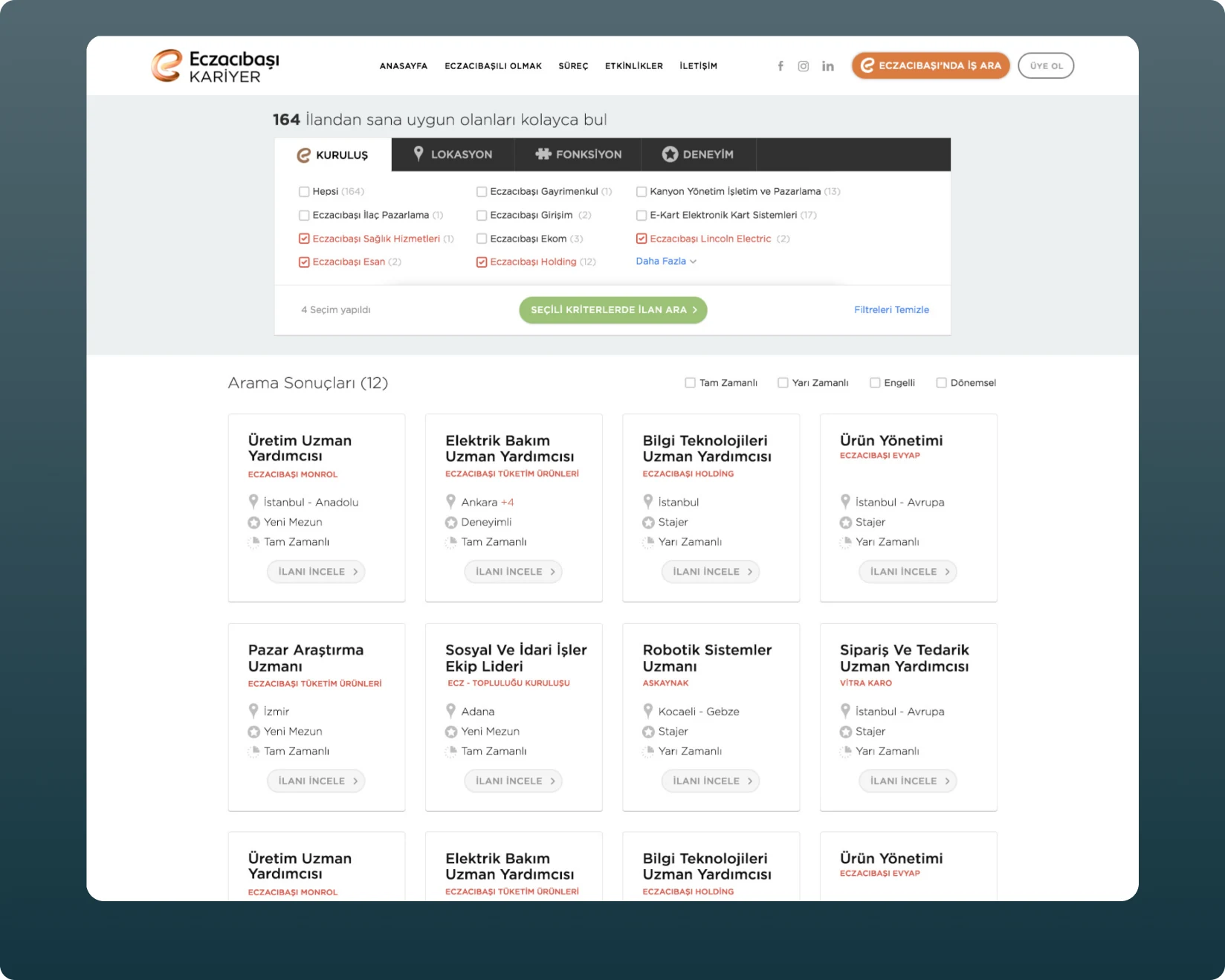Click Seçili Kriterlerde İlan Ara button
Image resolution: width=1225 pixels, height=980 pixels.
pyautogui.click(x=613, y=310)
